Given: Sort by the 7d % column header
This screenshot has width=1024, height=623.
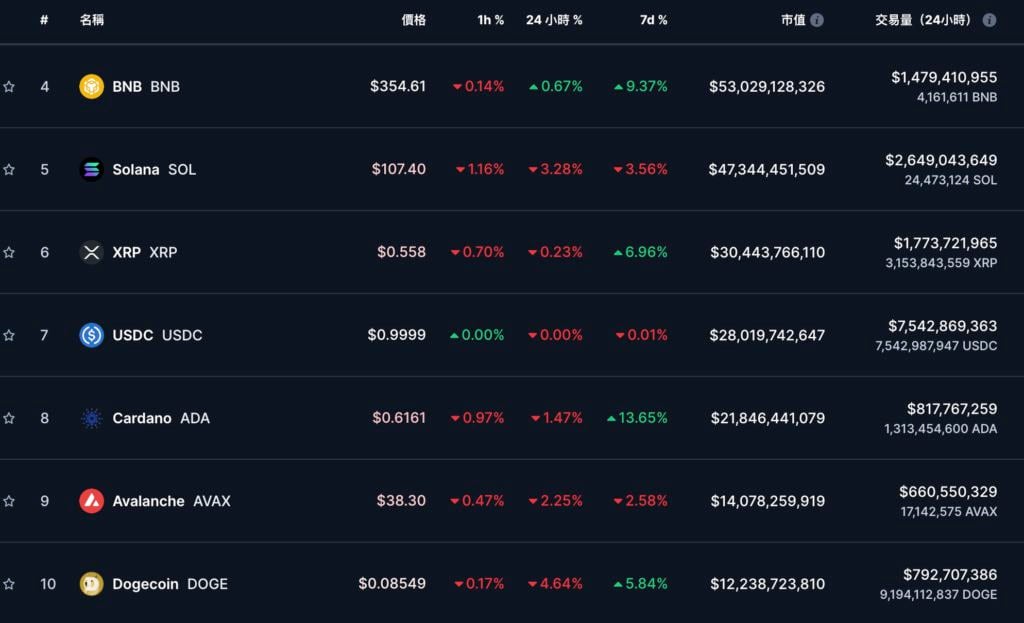Looking at the screenshot, I should (x=653, y=20).
